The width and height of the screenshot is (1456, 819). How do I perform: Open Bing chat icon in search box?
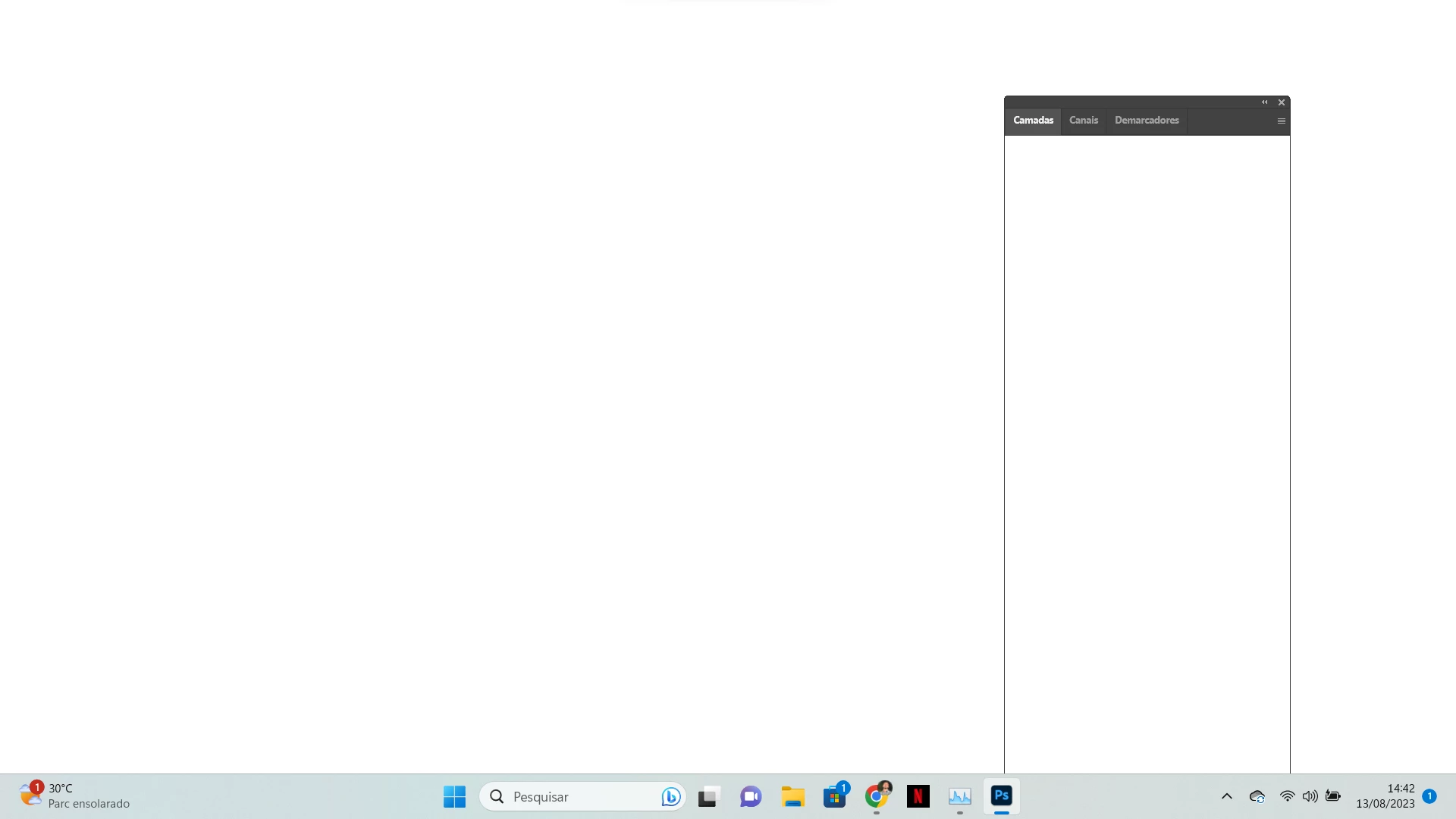[x=670, y=796]
